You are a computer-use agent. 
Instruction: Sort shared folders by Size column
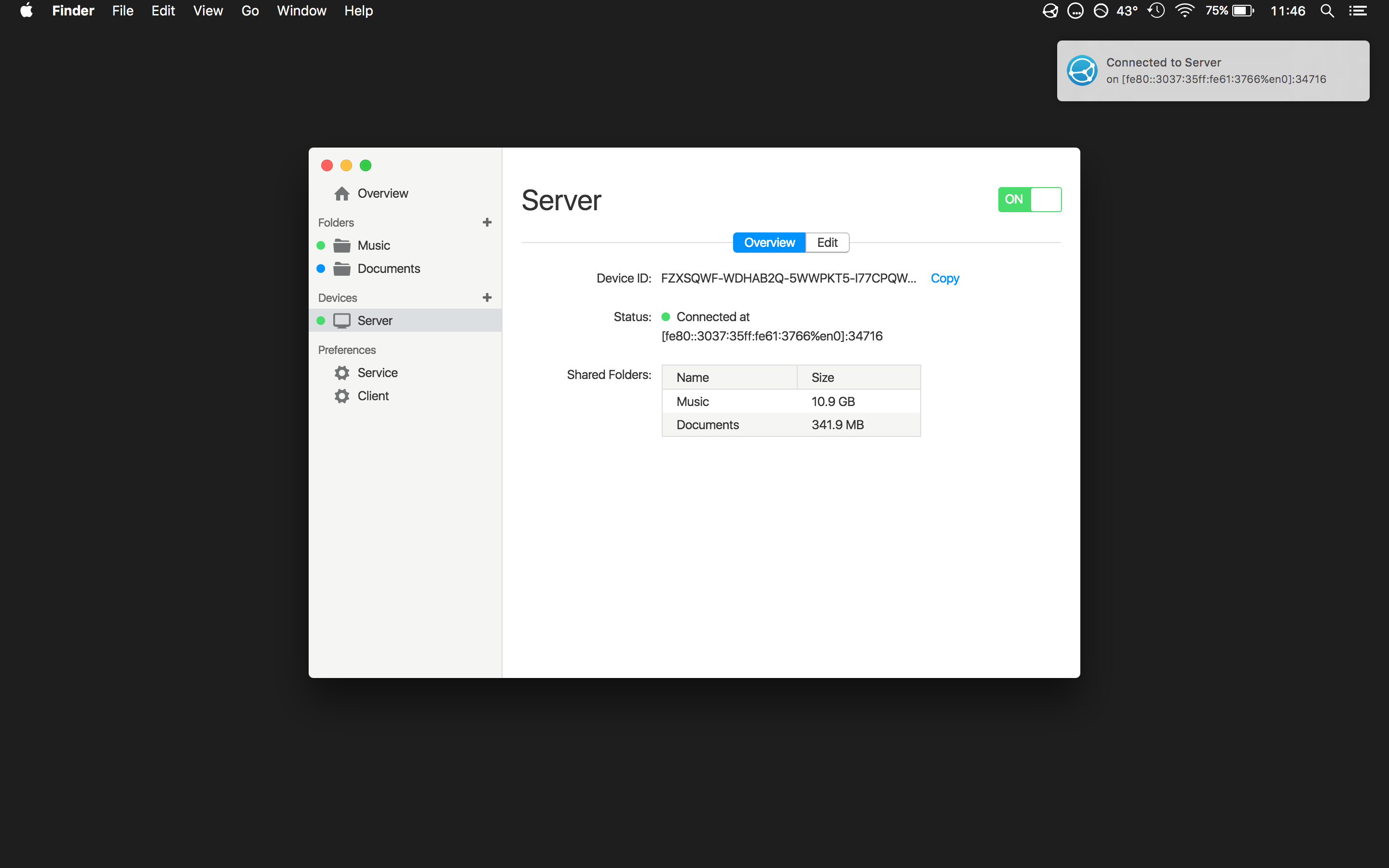(x=858, y=377)
